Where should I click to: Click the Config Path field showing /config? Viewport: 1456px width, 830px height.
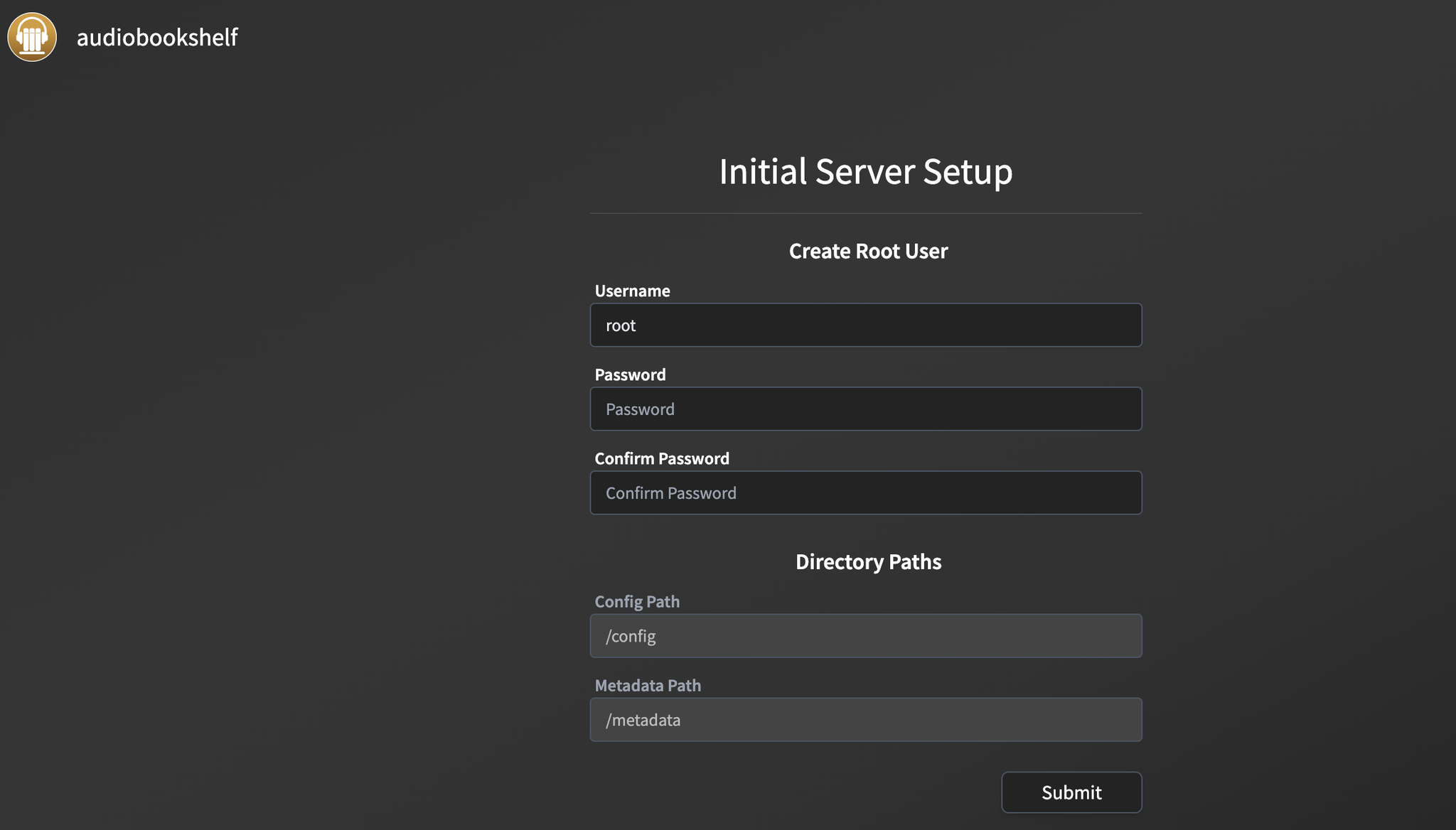866,636
